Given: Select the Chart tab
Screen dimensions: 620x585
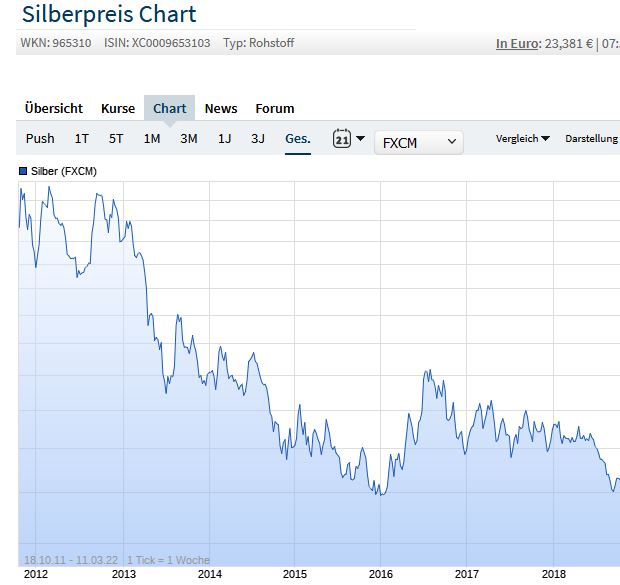Looking at the screenshot, I should tap(170, 108).
